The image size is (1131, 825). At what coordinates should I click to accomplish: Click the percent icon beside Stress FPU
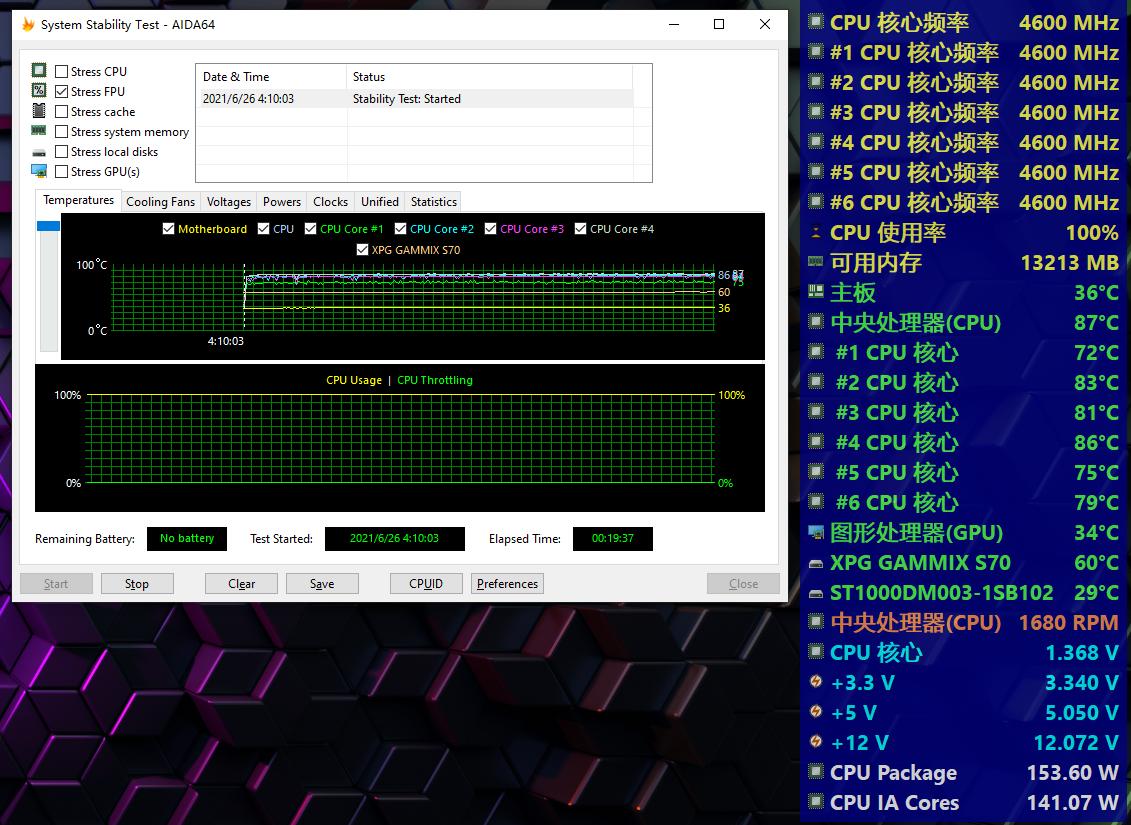39,91
